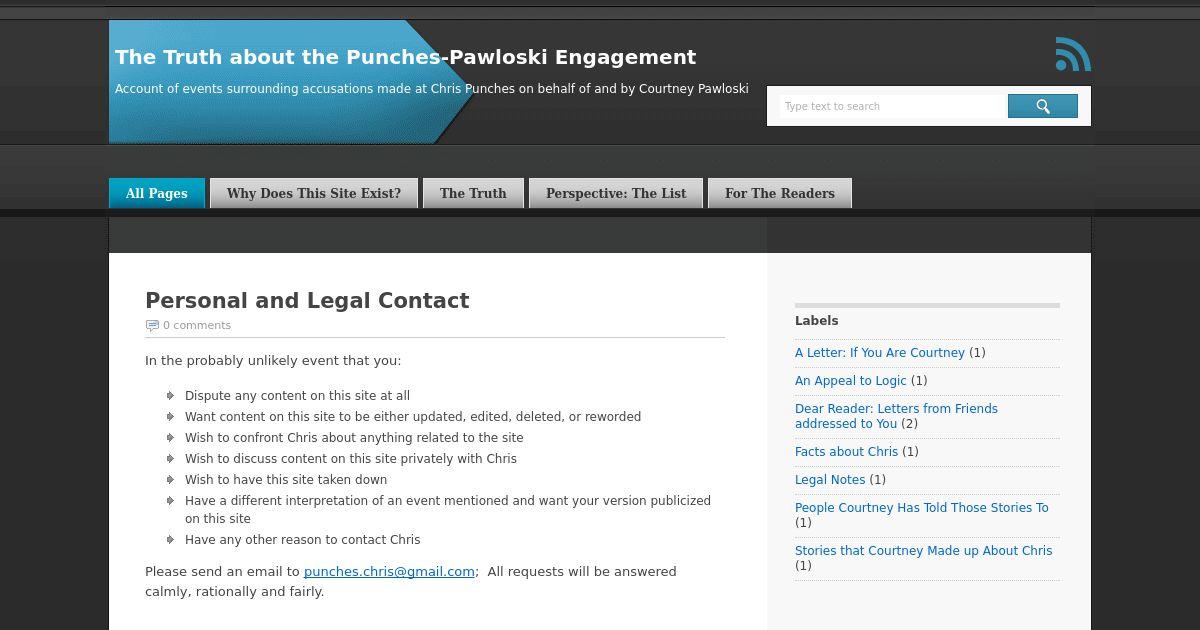Open the For The Readers tab
This screenshot has height=630, width=1200.
pyautogui.click(x=780, y=193)
